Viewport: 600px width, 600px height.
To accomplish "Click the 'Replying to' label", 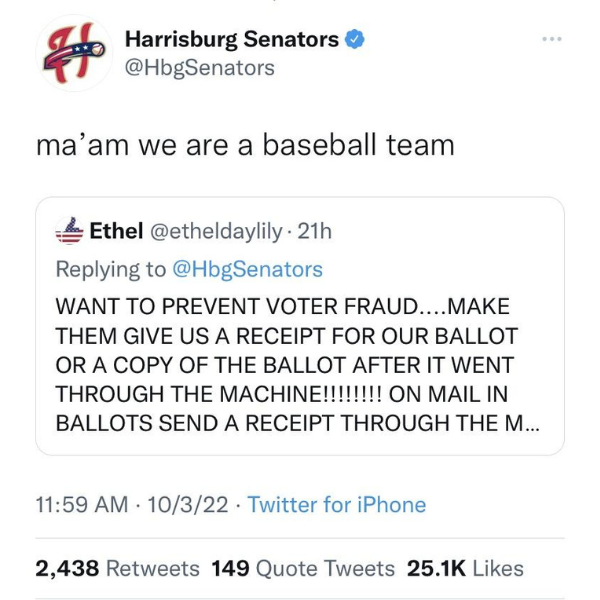I will (111, 269).
